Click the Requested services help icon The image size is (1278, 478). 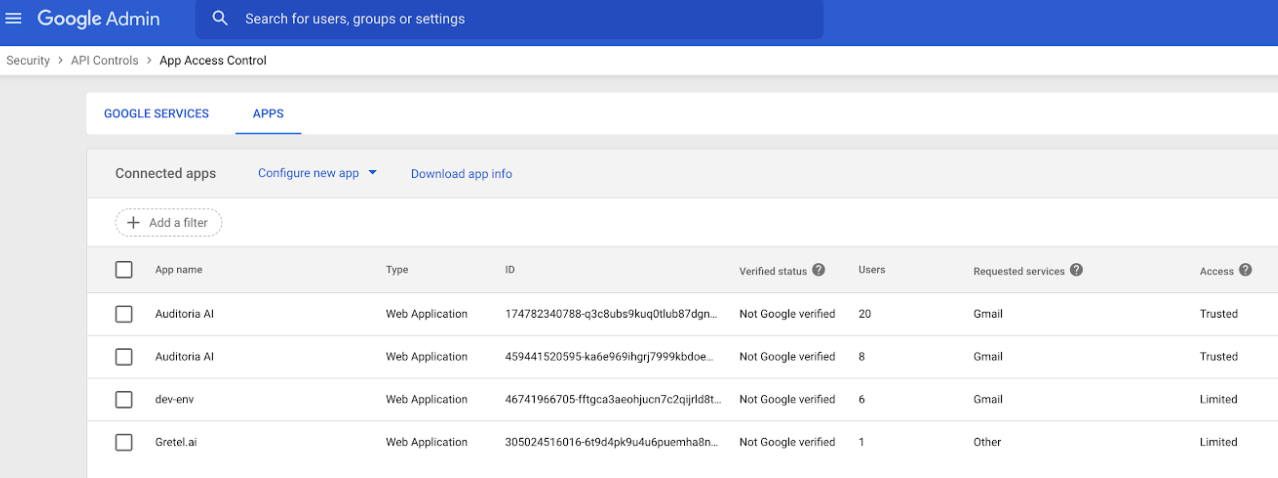1076,270
